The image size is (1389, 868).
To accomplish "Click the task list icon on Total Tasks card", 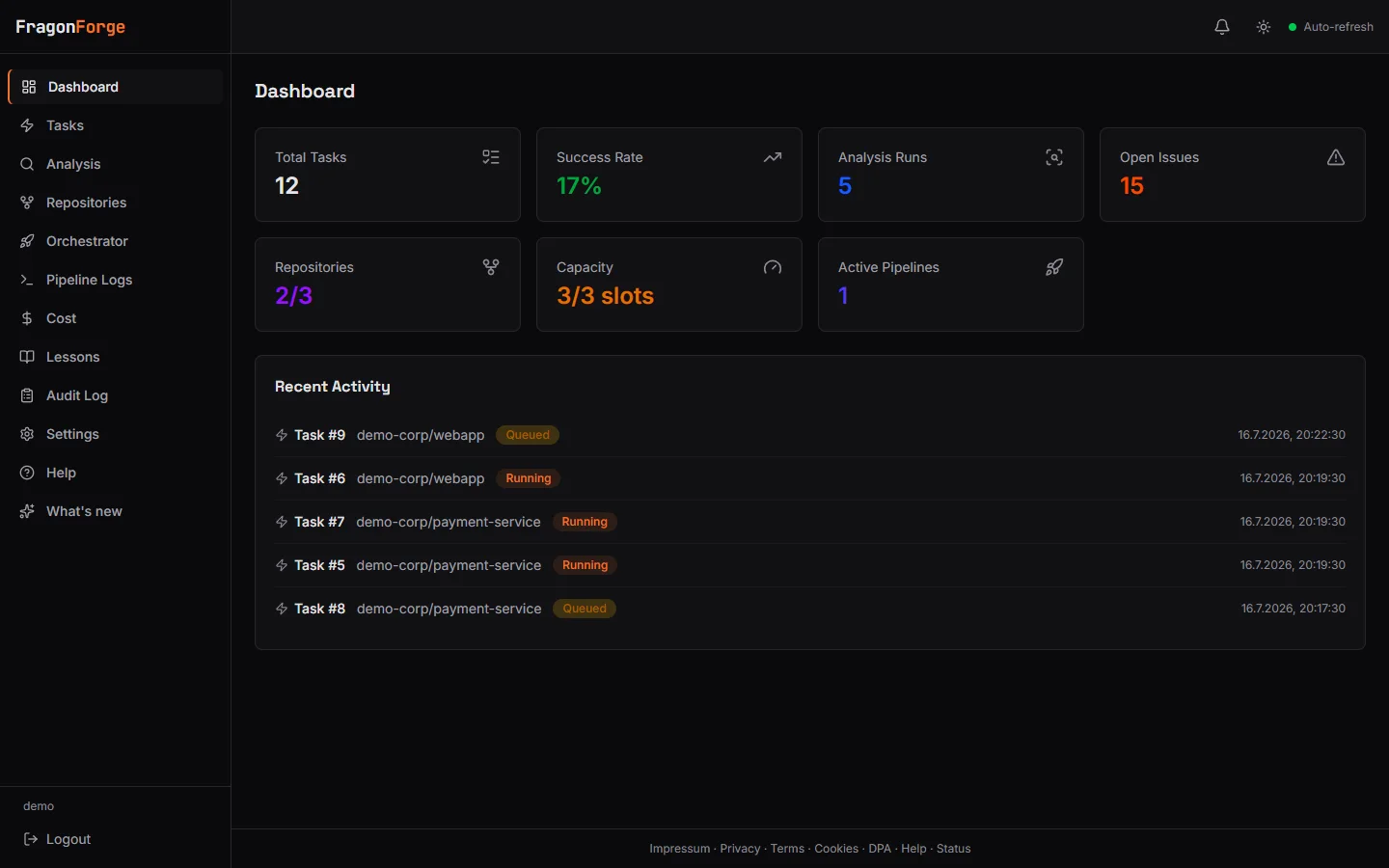I will (491, 157).
